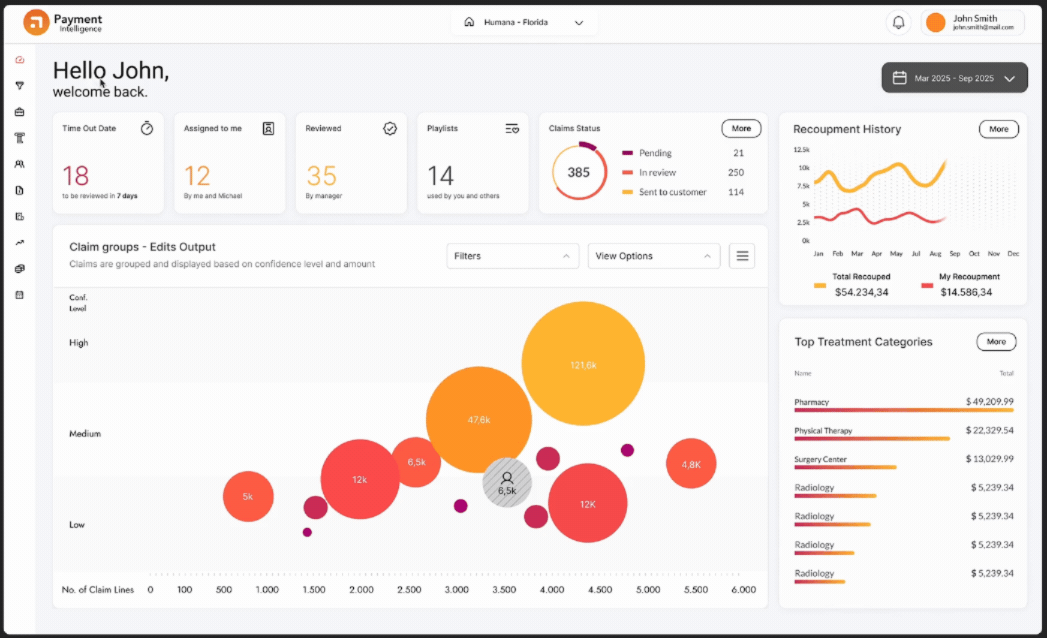
Task: Click the stopwatch icon on Time Out Date card
Action: point(147,128)
